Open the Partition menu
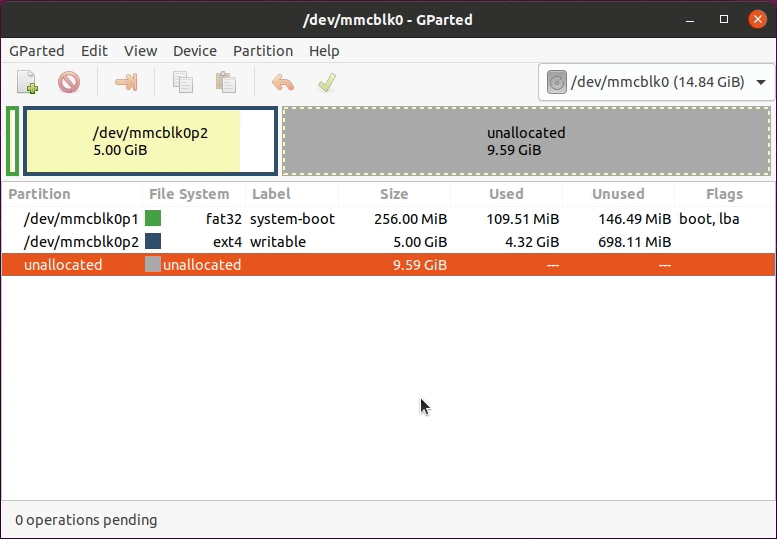This screenshot has height=539, width=777. coord(263,51)
